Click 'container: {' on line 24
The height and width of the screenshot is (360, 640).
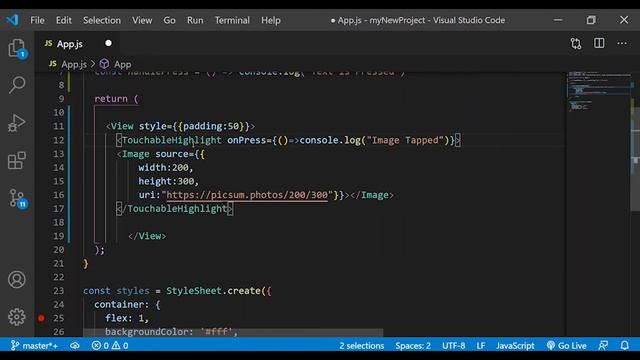127,304
